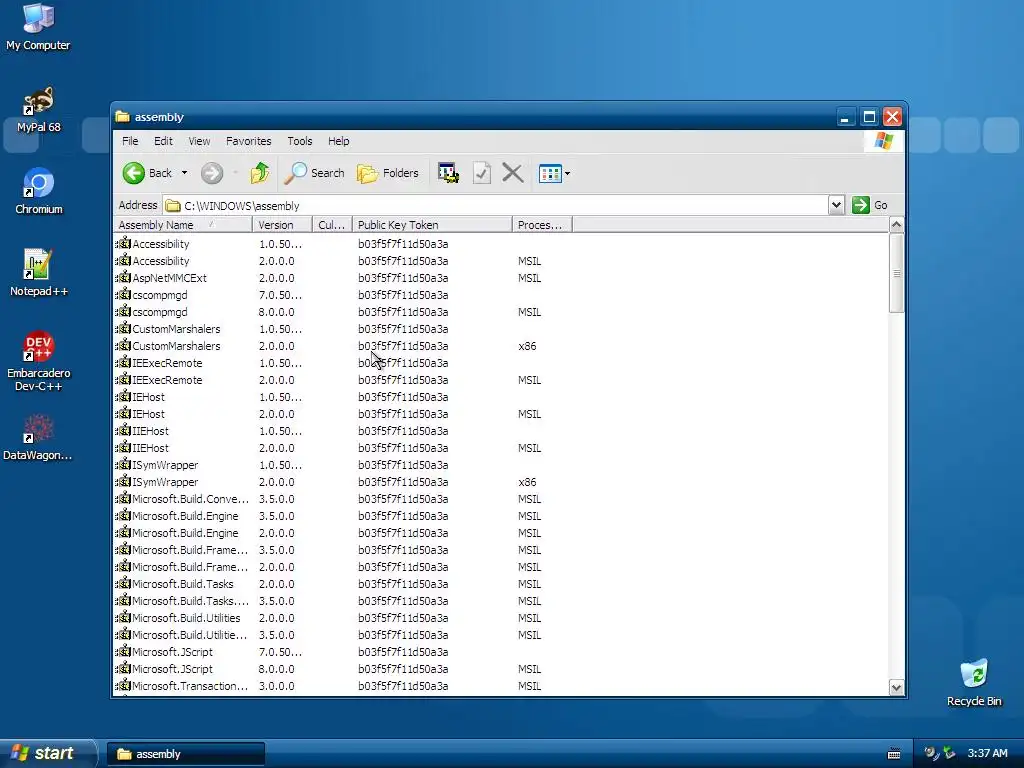Viewport: 1024px width, 768px height.
Task: Select cscompmgd 8.0.0.0 assembly icon
Action: click(123, 311)
